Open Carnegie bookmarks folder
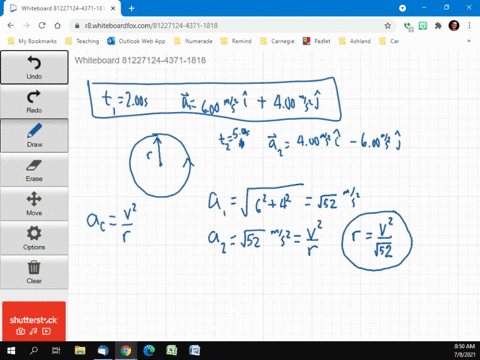The width and height of the screenshot is (480, 360). coord(278,41)
